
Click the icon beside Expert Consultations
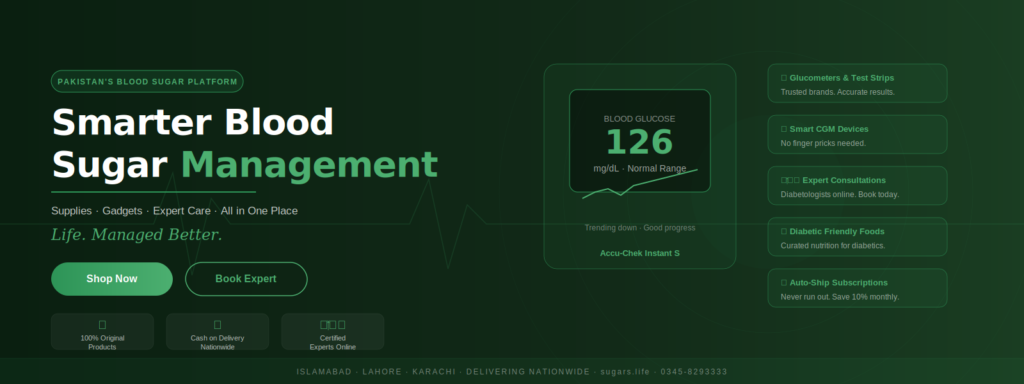tap(790, 180)
